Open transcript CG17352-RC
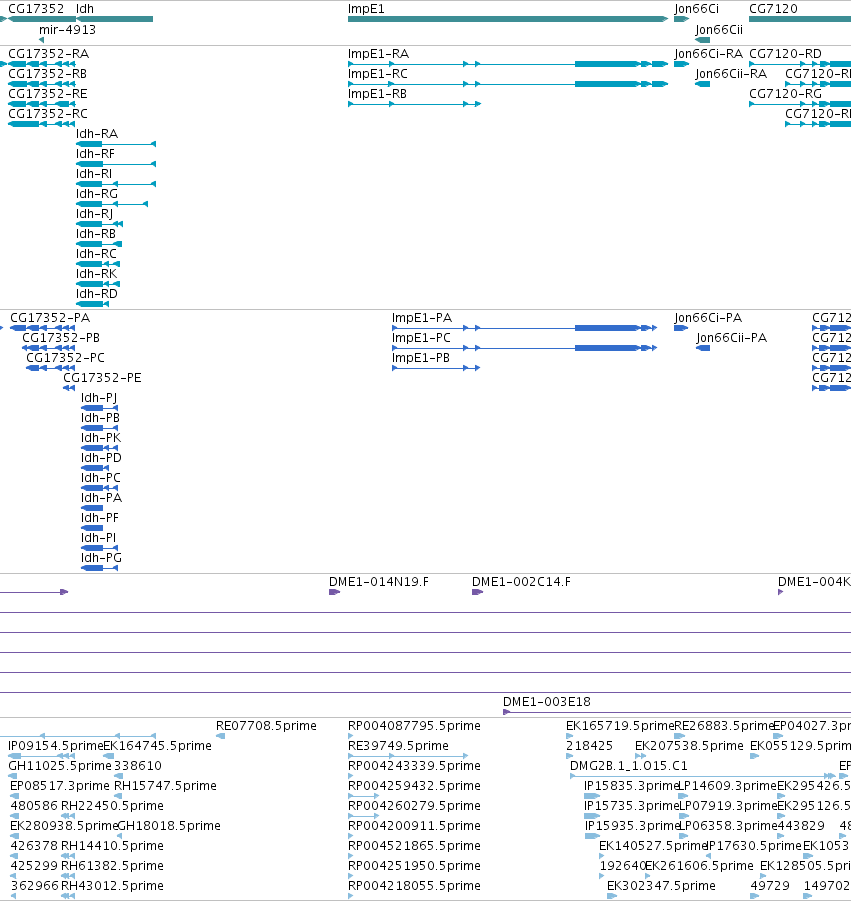The width and height of the screenshot is (851, 901). (48, 114)
